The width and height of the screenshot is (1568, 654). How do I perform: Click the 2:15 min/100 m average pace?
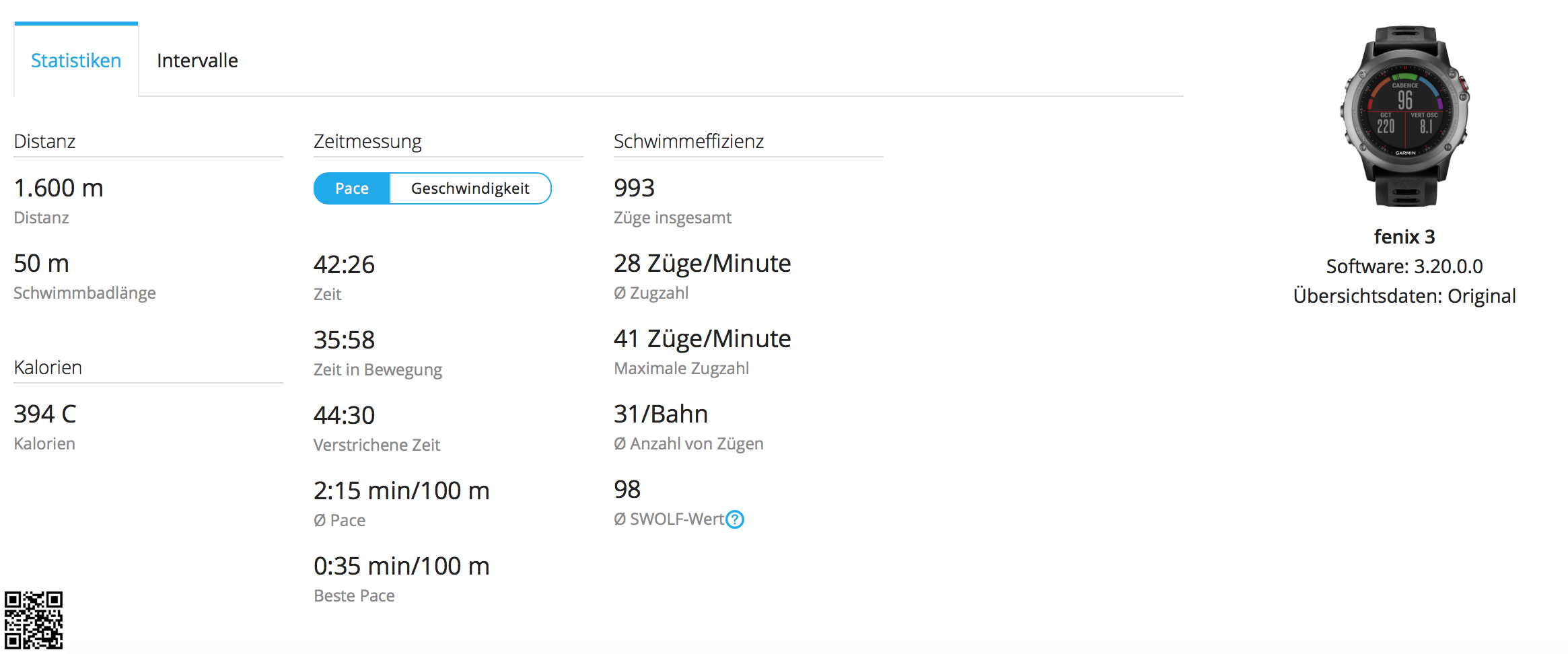[401, 490]
